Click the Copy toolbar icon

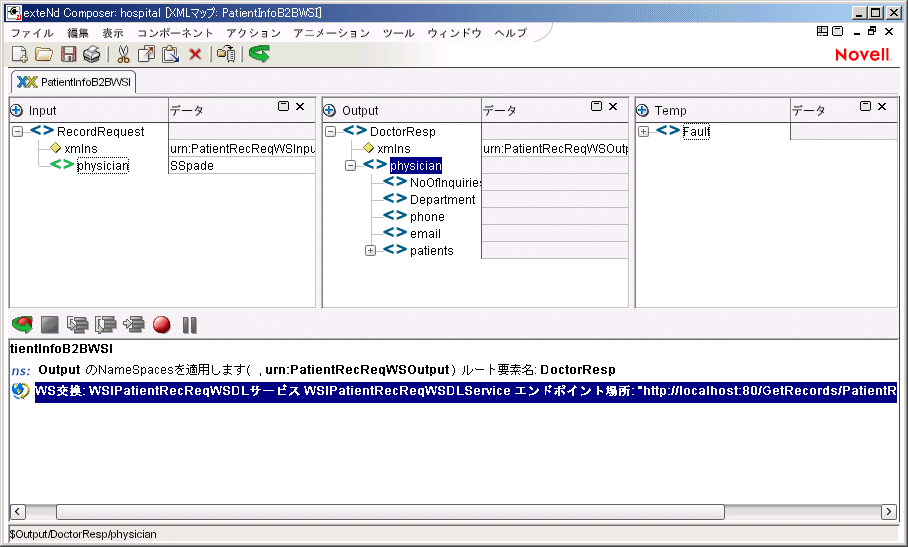[x=146, y=54]
